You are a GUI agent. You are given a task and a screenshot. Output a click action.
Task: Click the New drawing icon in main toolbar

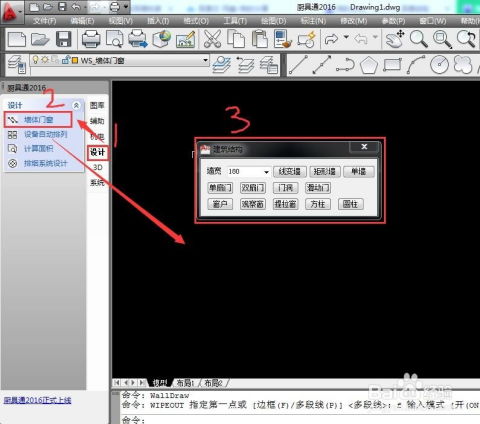coord(17,39)
